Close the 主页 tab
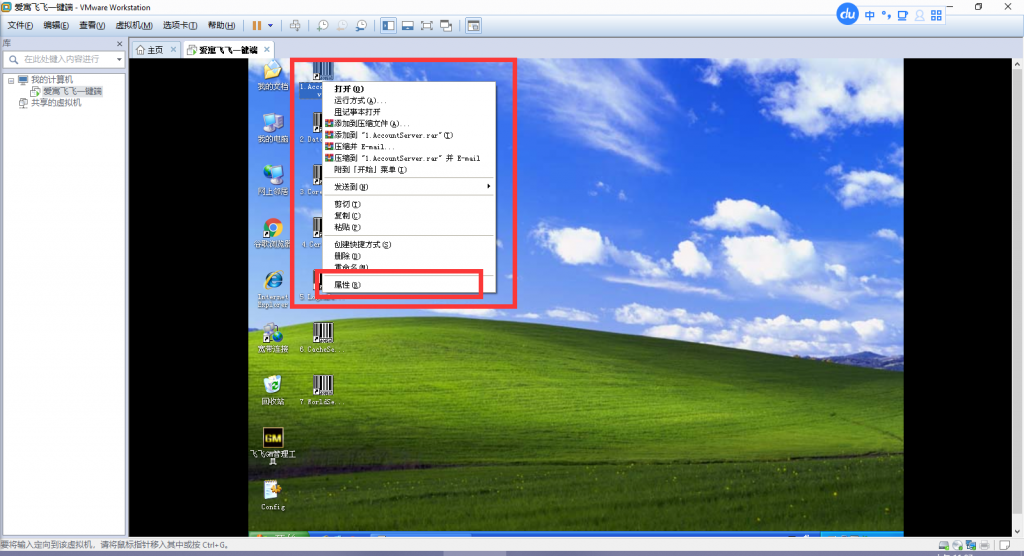Image resolution: width=1024 pixels, height=556 pixels. 173,50
